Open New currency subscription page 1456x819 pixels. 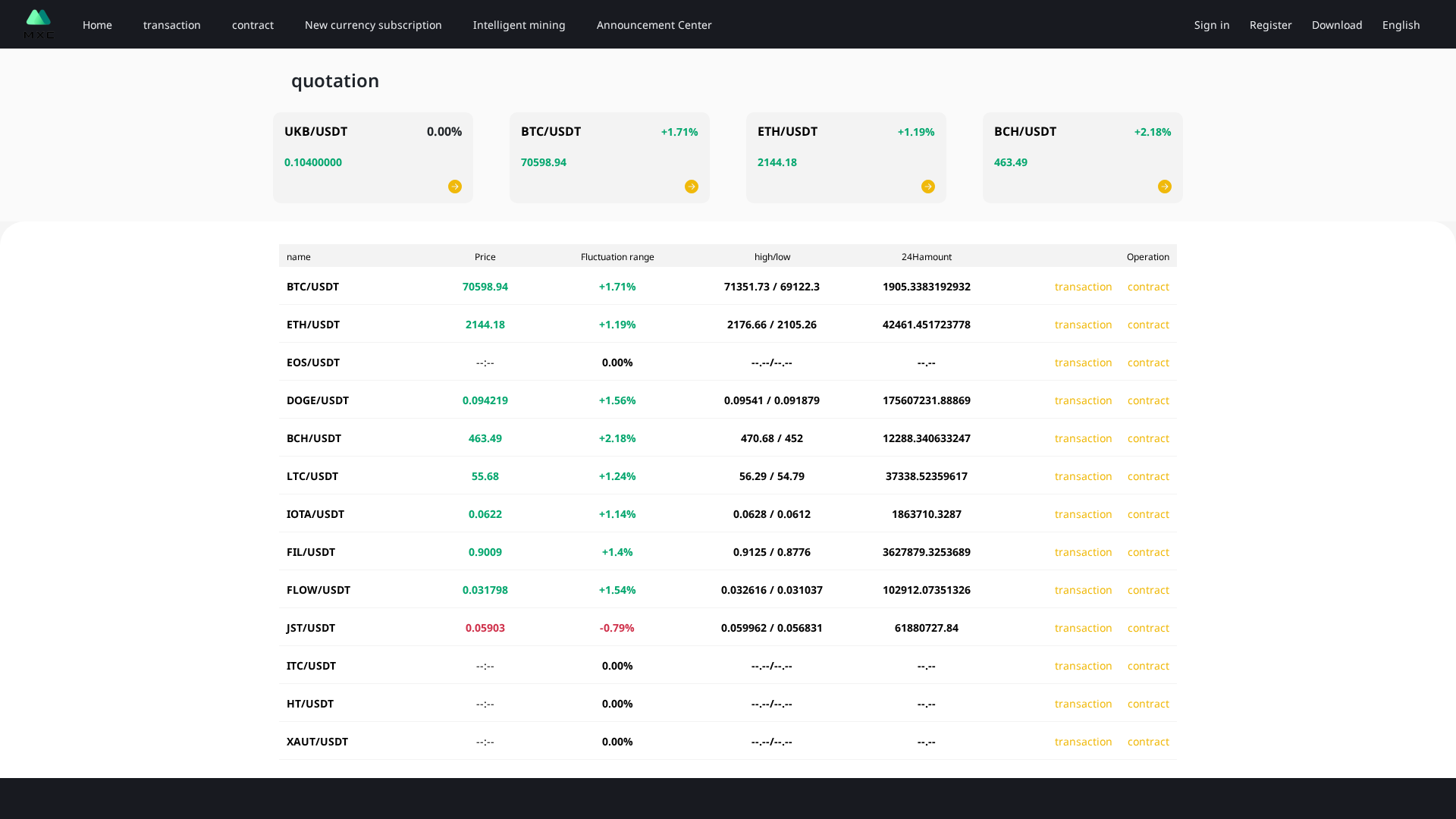click(x=373, y=24)
